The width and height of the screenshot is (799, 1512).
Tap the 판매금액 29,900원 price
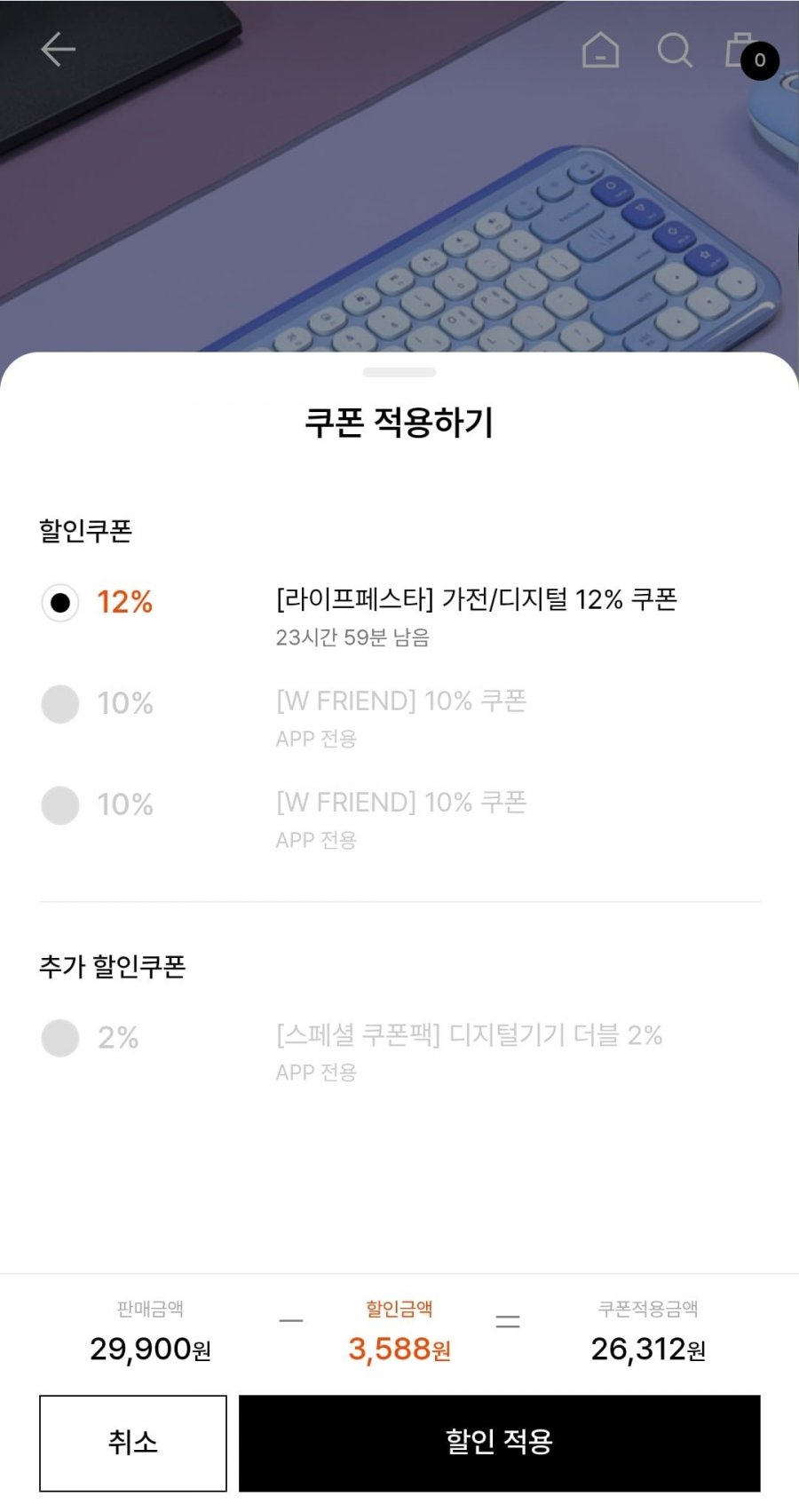point(150,1349)
